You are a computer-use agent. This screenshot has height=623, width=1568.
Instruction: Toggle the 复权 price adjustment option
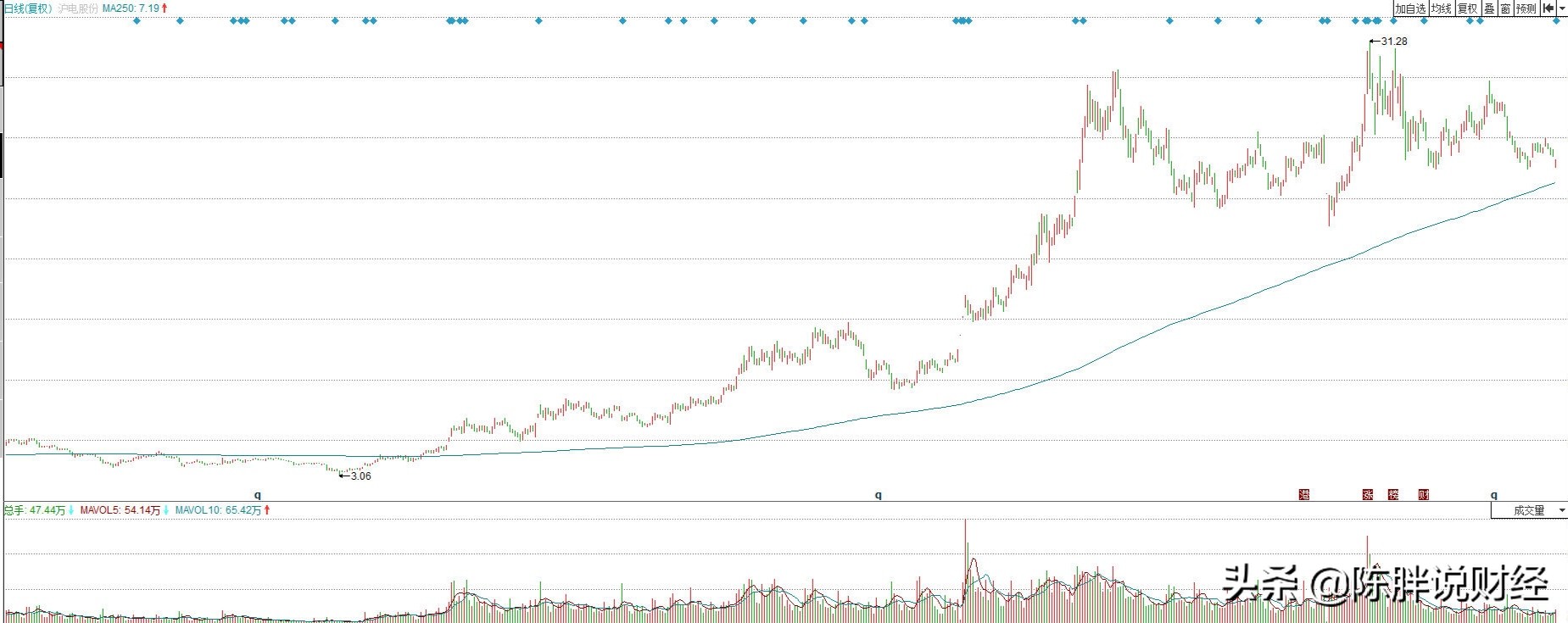pos(1468,8)
